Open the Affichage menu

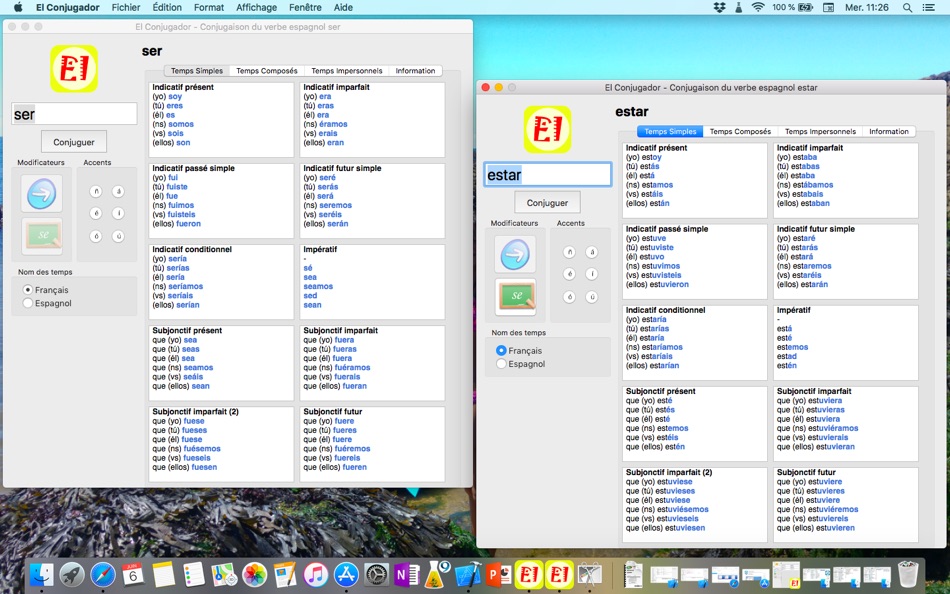pyautogui.click(x=256, y=7)
